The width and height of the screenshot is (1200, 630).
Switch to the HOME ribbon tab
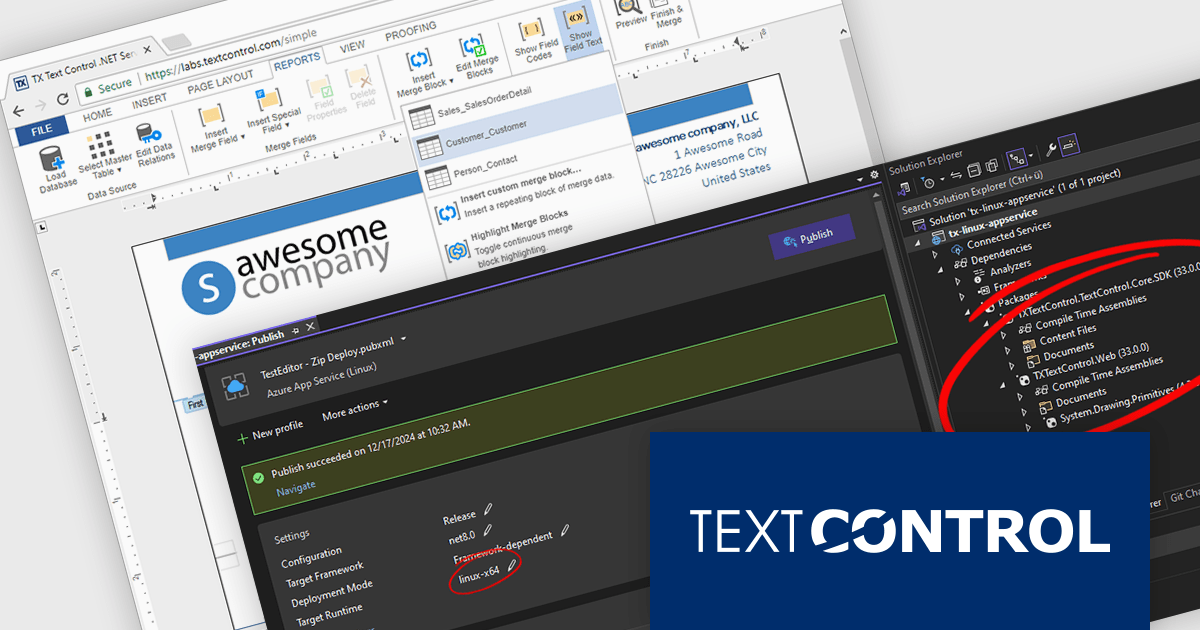[x=97, y=115]
